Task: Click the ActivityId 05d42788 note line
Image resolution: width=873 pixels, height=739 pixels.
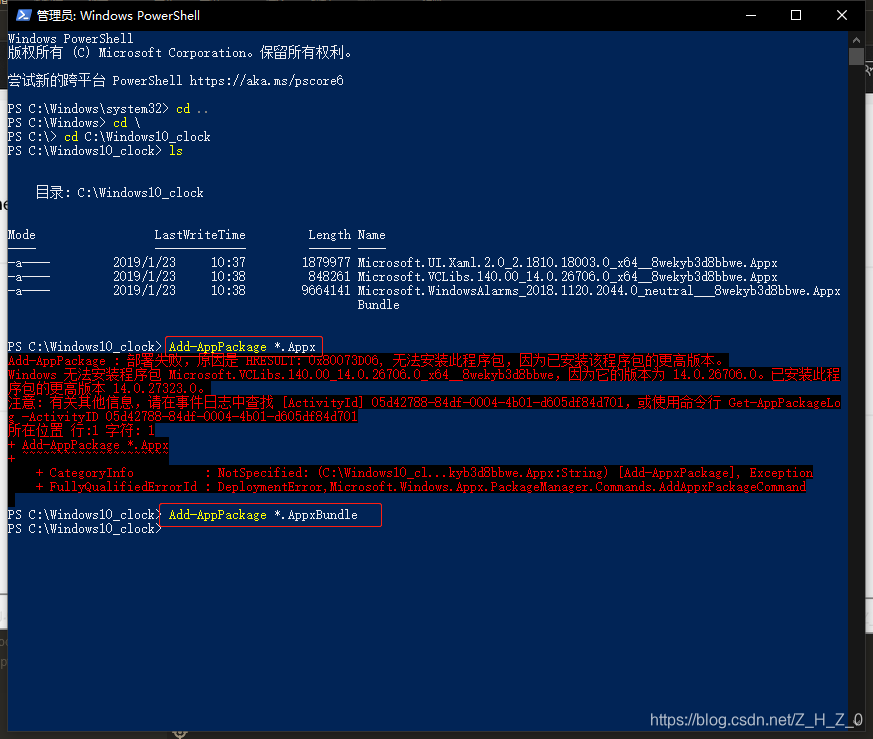Action: pos(424,409)
